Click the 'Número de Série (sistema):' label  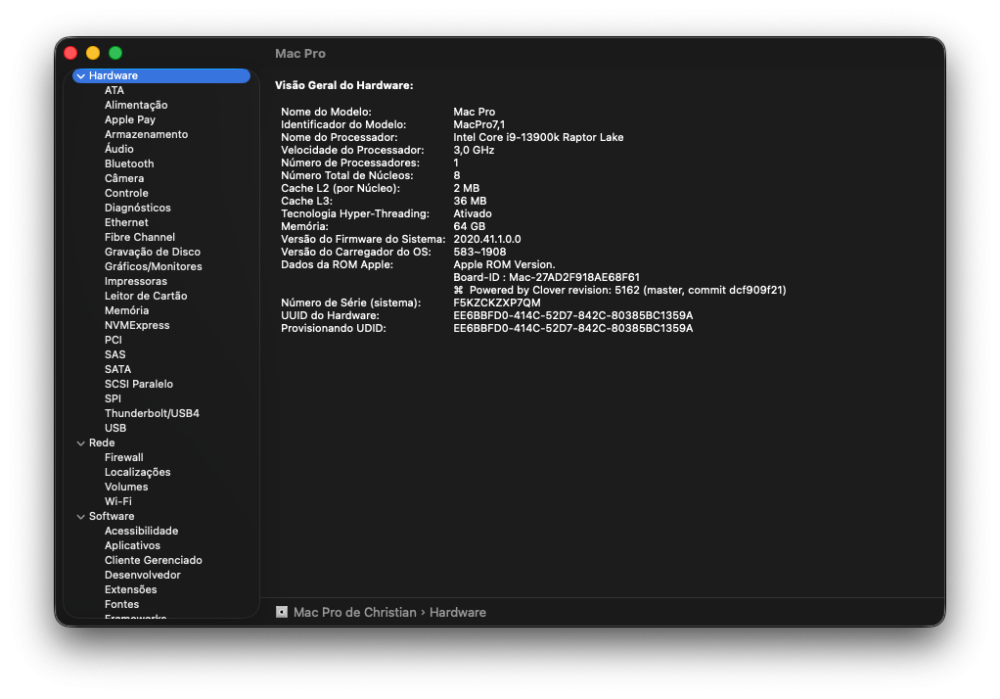tap(351, 302)
